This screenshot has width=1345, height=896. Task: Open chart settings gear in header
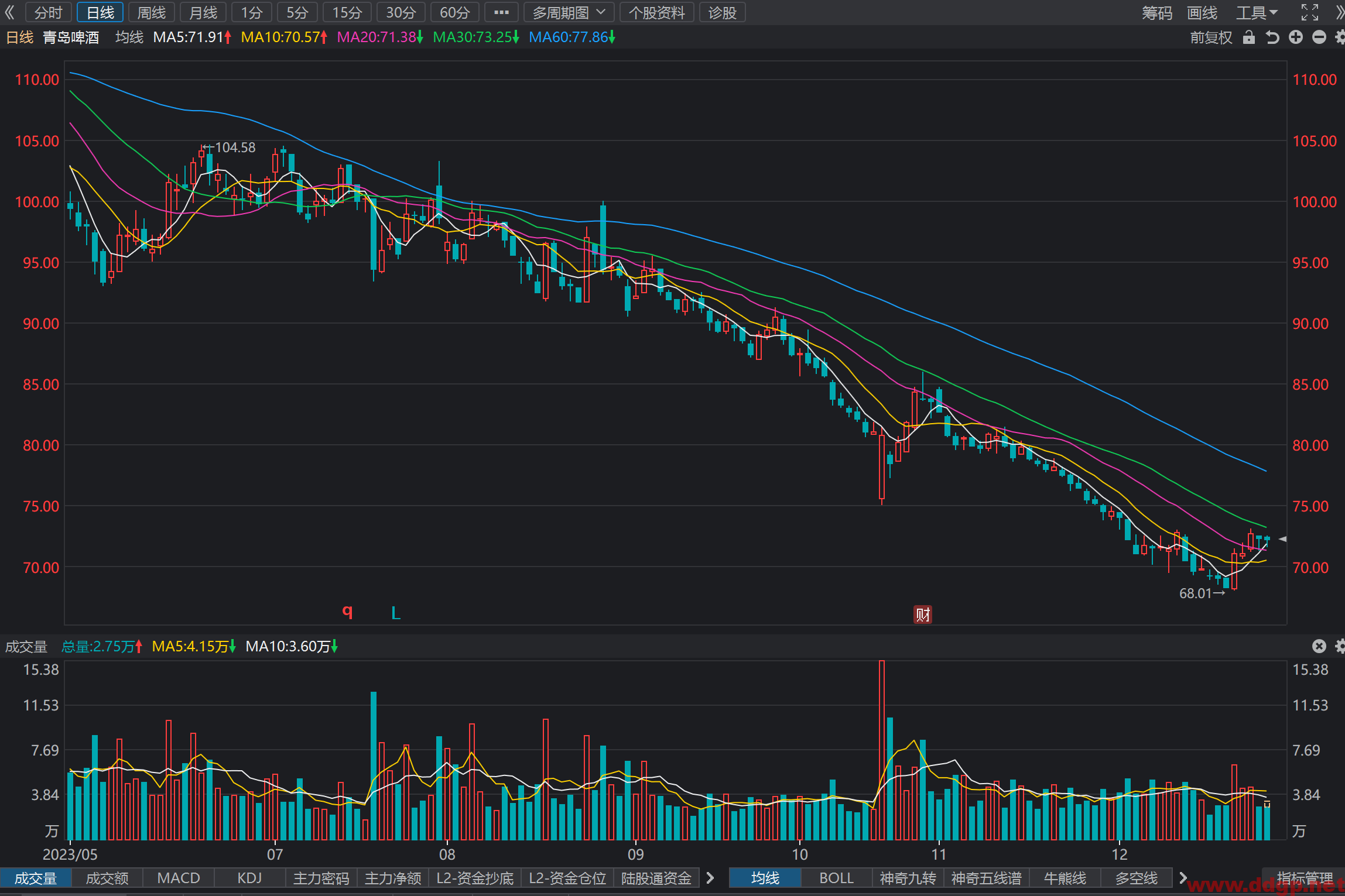pos(1340,37)
